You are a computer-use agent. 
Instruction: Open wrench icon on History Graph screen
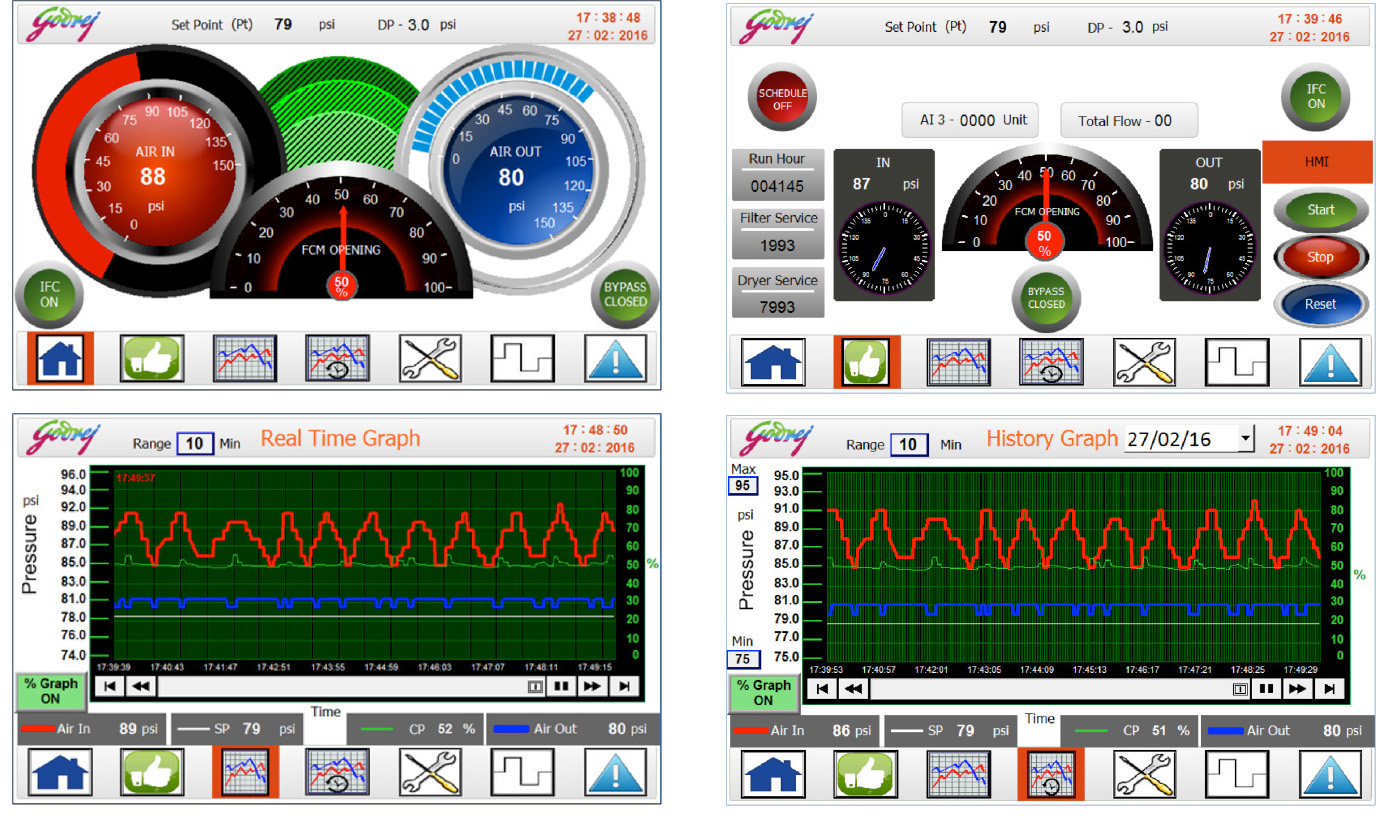(x=1144, y=775)
